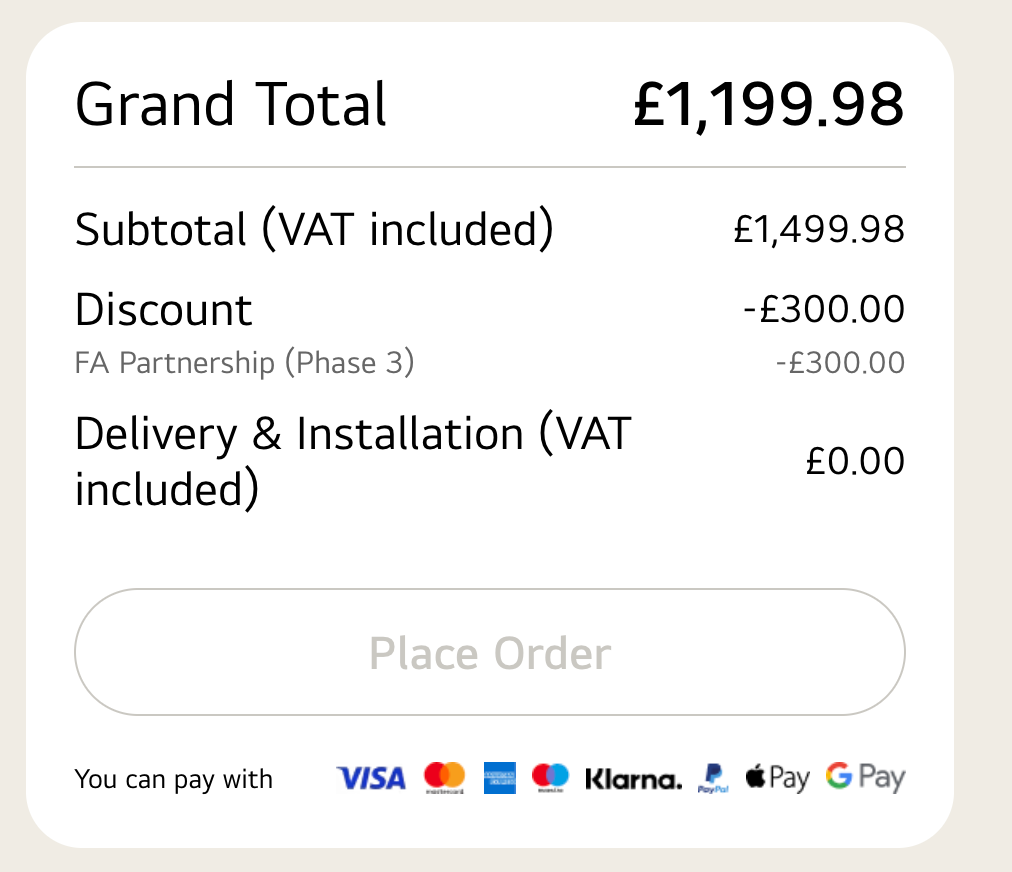Image resolution: width=1012 pixels, height=872 pixels.
Task: Click the Subtotal (VAT included) label
Action: (314, 230)
